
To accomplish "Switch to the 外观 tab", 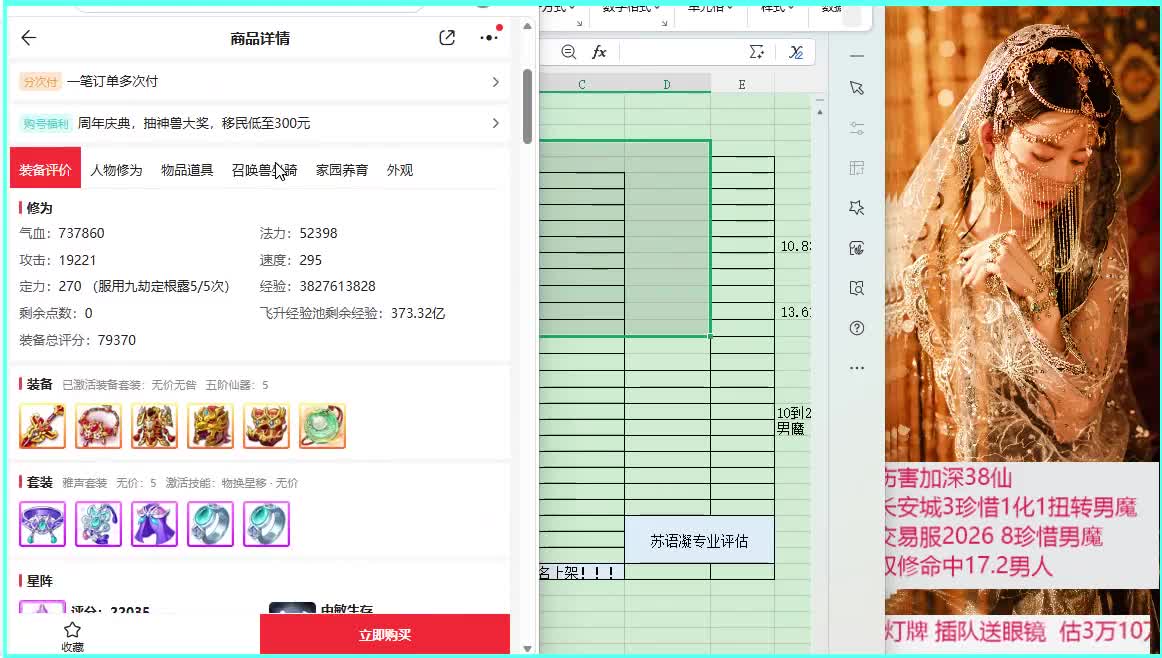I will pyautogui.click(x=399, y=170).
